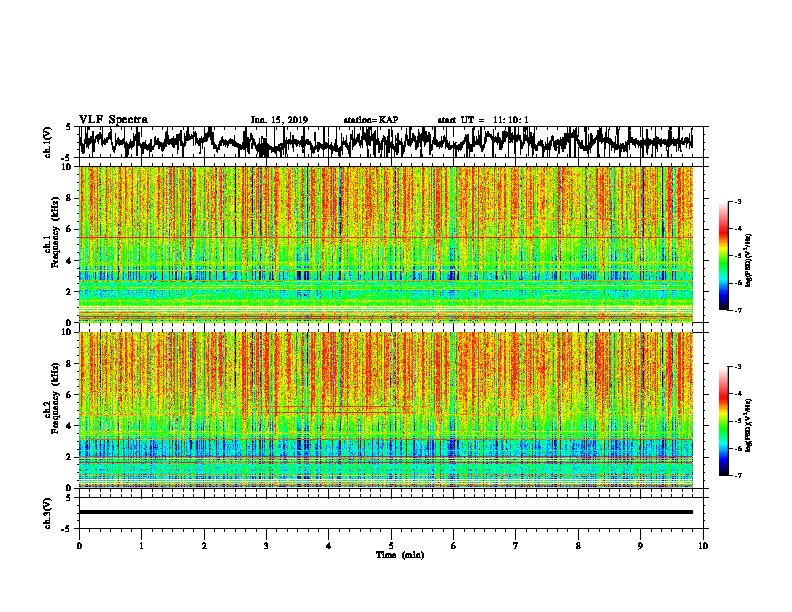Click the ch.1(V) waveform trace panel
The image size is (792, 612).
[x=390, y=142]
